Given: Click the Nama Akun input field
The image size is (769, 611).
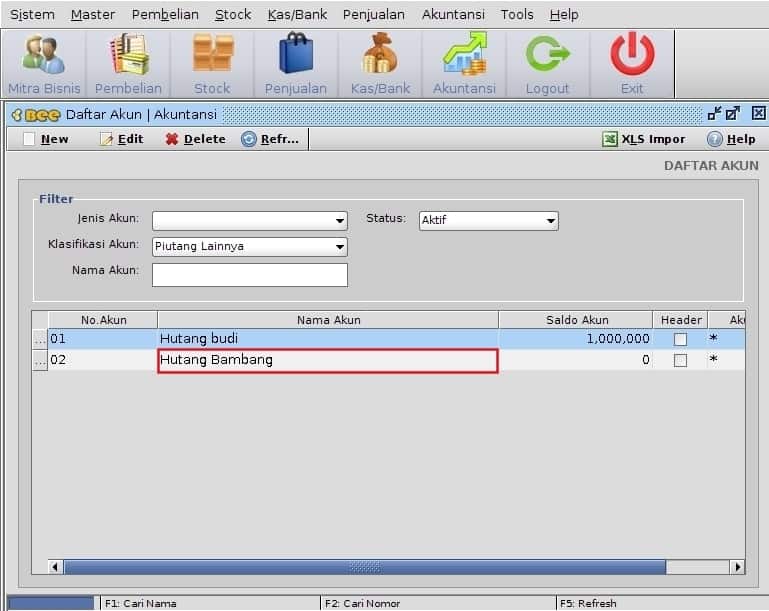Looking at the screenshot, I should [250, 275].
